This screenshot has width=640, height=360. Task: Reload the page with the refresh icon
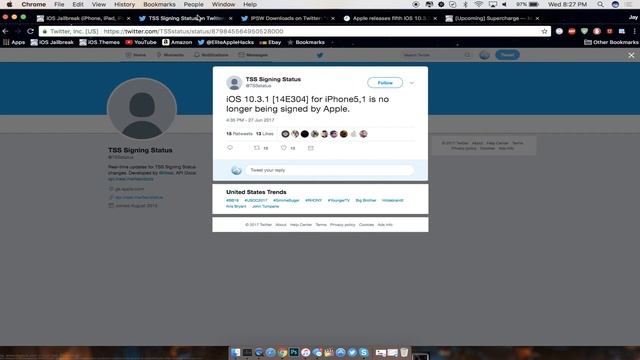click(x=30, y=31)
